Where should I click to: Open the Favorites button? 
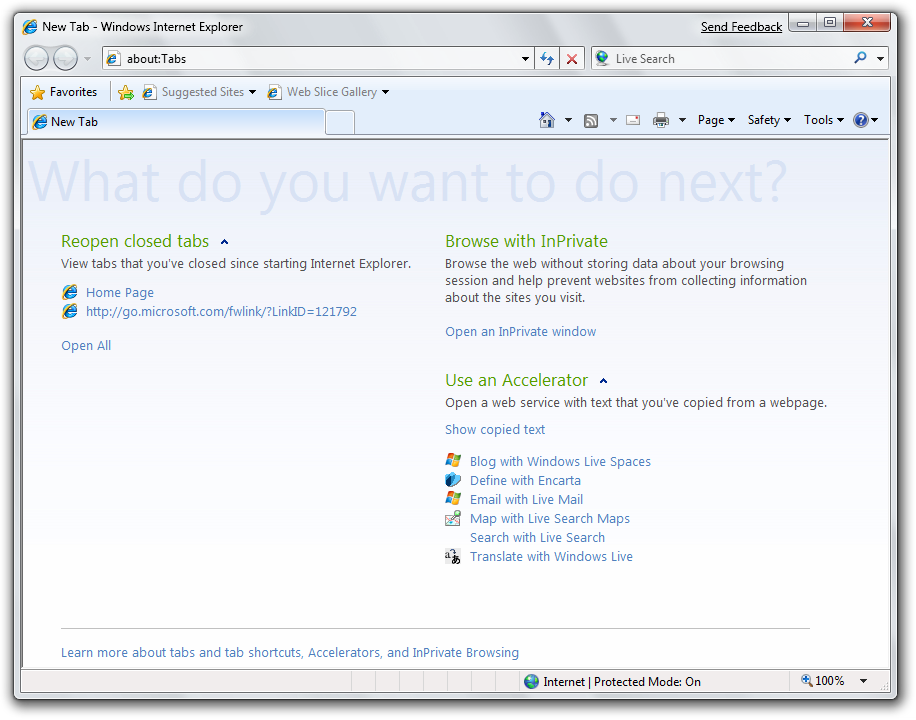click(x=64, y=92)
